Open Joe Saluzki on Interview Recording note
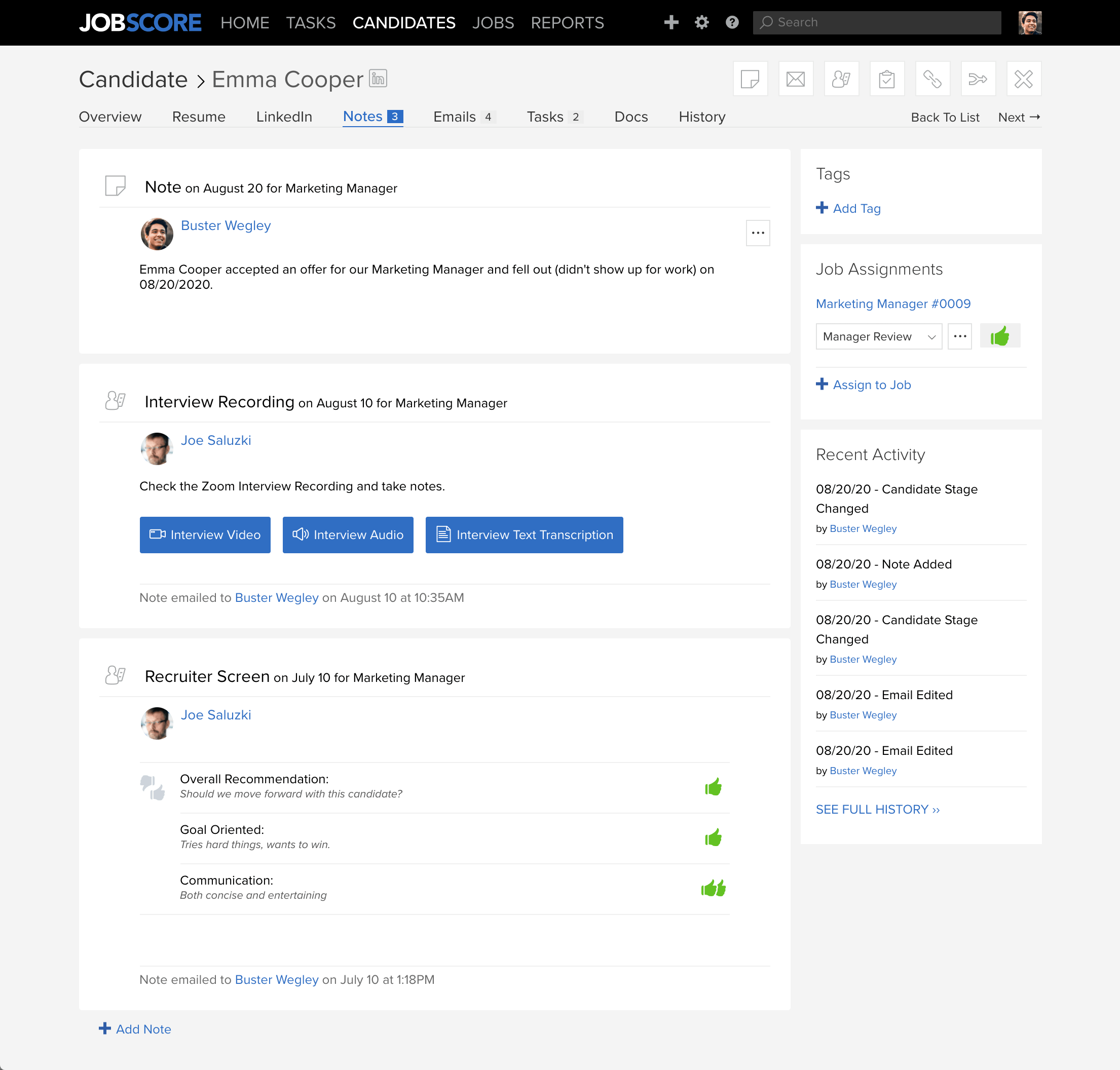Image resolution: width=1120 pixels, height=1070 pixels. pyautogui.click(x=216, y=440)
